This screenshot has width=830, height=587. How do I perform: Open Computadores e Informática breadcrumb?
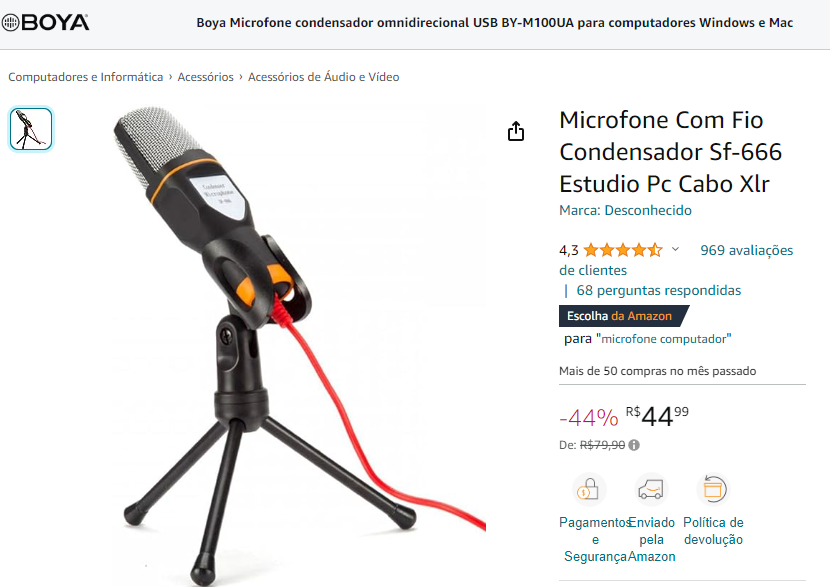point(86,77)
